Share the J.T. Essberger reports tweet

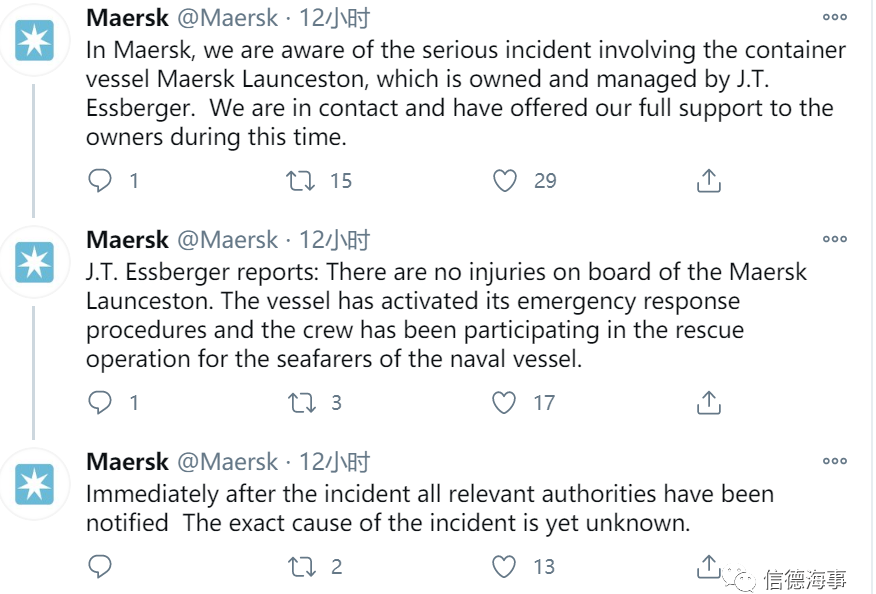coord(708,403)
